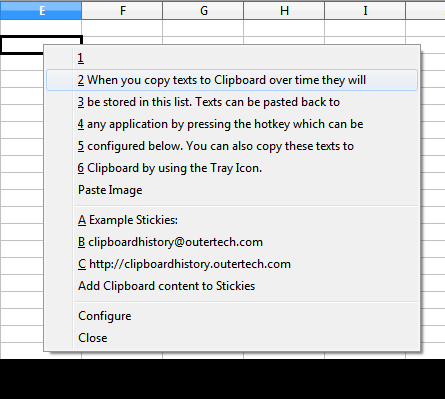Screen dimensions: 445x399
Task: Open Configure from the popup menu
Action: 232,316
